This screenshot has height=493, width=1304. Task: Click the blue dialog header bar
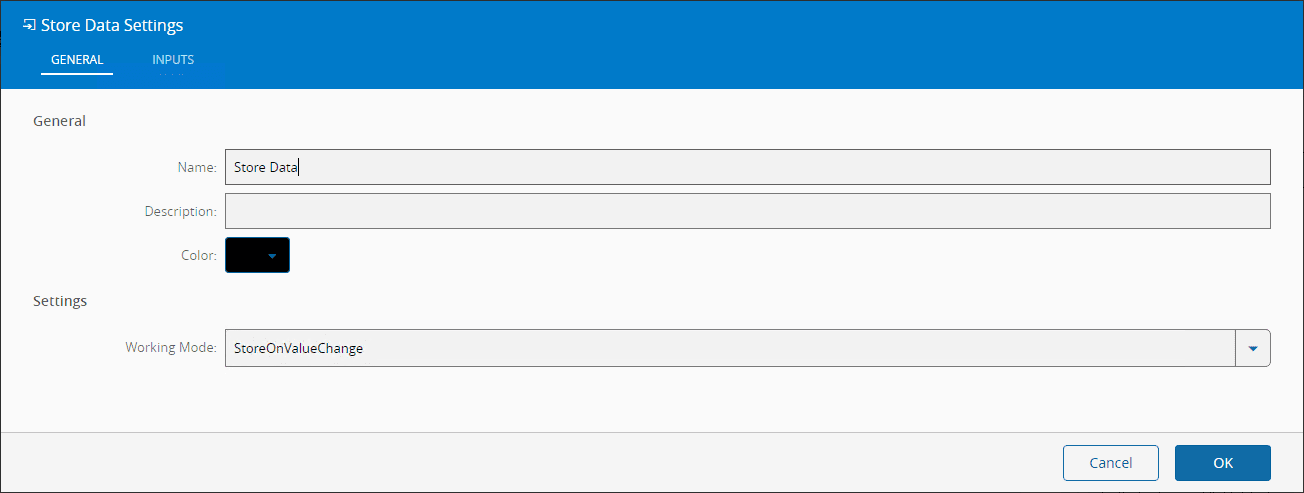click(x=700, y=30)
